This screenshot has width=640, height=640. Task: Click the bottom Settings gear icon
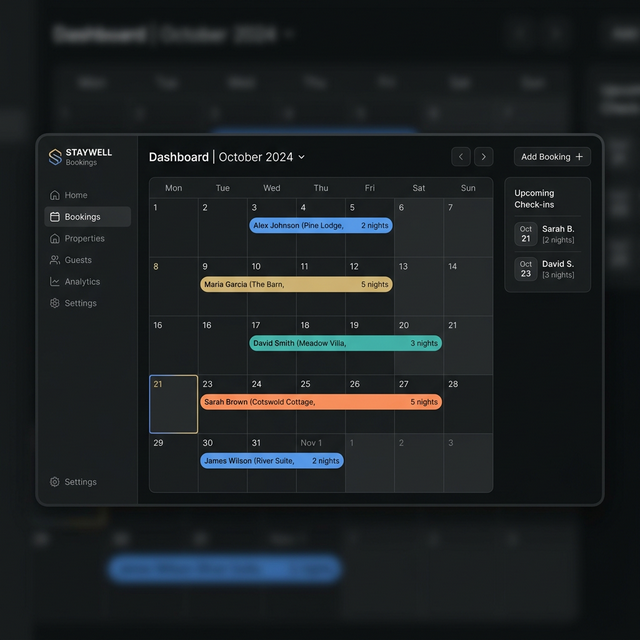coord(55,482)
